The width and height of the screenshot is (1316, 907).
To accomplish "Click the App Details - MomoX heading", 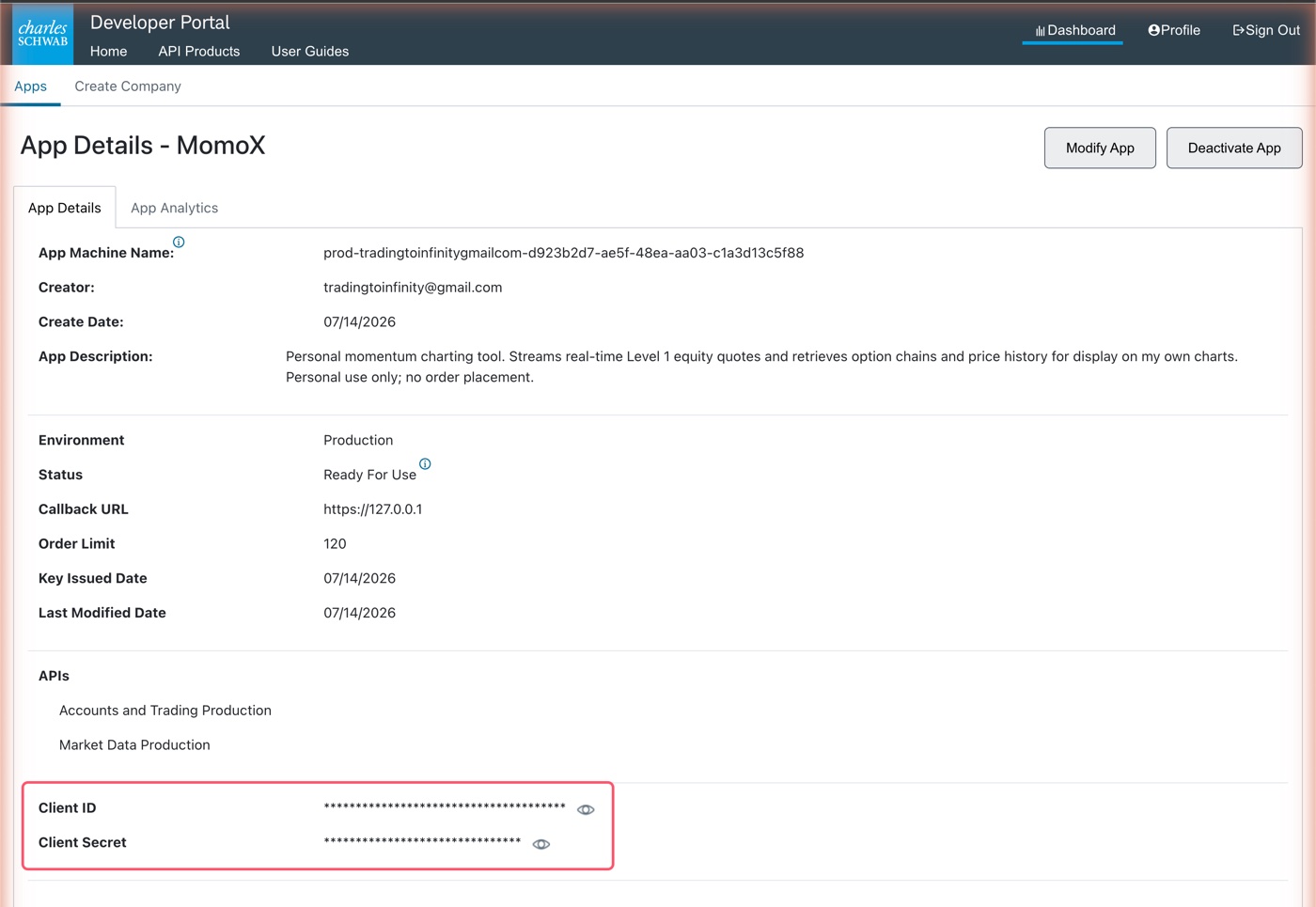I will [143, 146].
